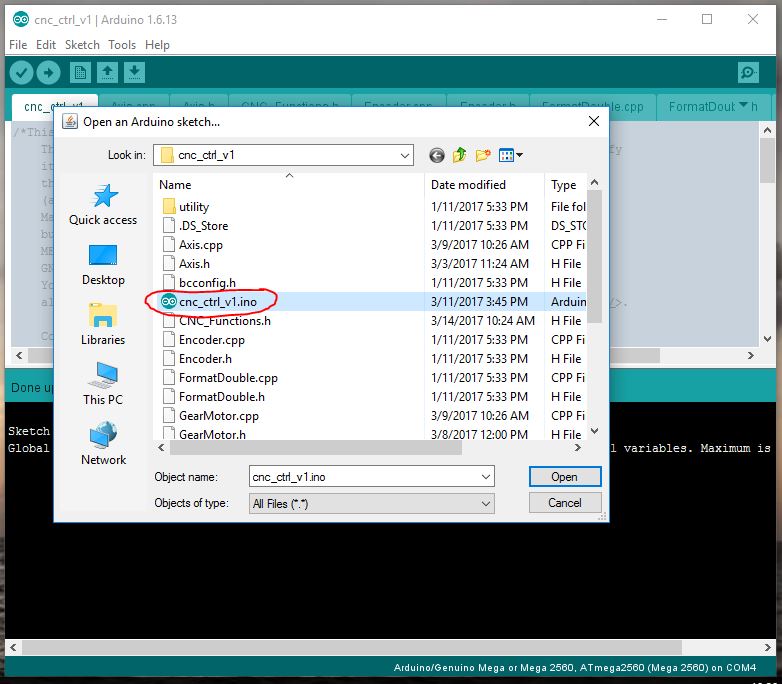Close the Open an Arduino sketch dialog
The width and height of the screenshot is (782, 684).
593,121
